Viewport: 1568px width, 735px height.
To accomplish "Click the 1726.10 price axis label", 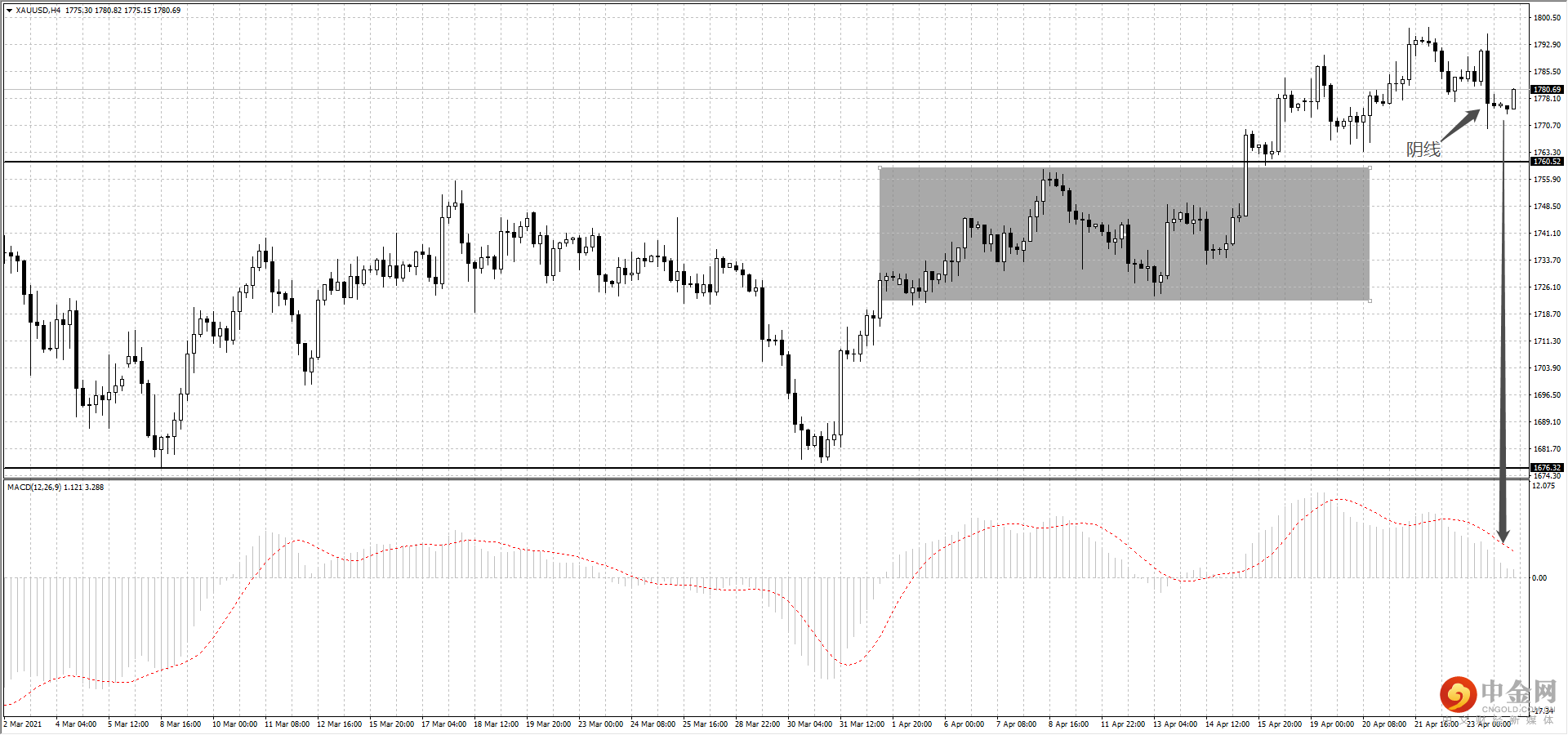I will pyautogui.click(x=1547, y=287).
